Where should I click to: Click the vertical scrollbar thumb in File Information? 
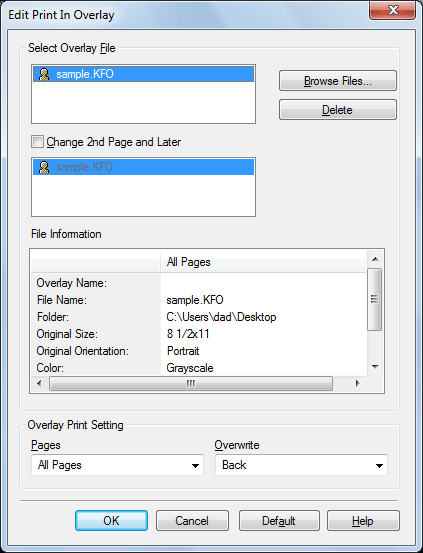(375, 299)
